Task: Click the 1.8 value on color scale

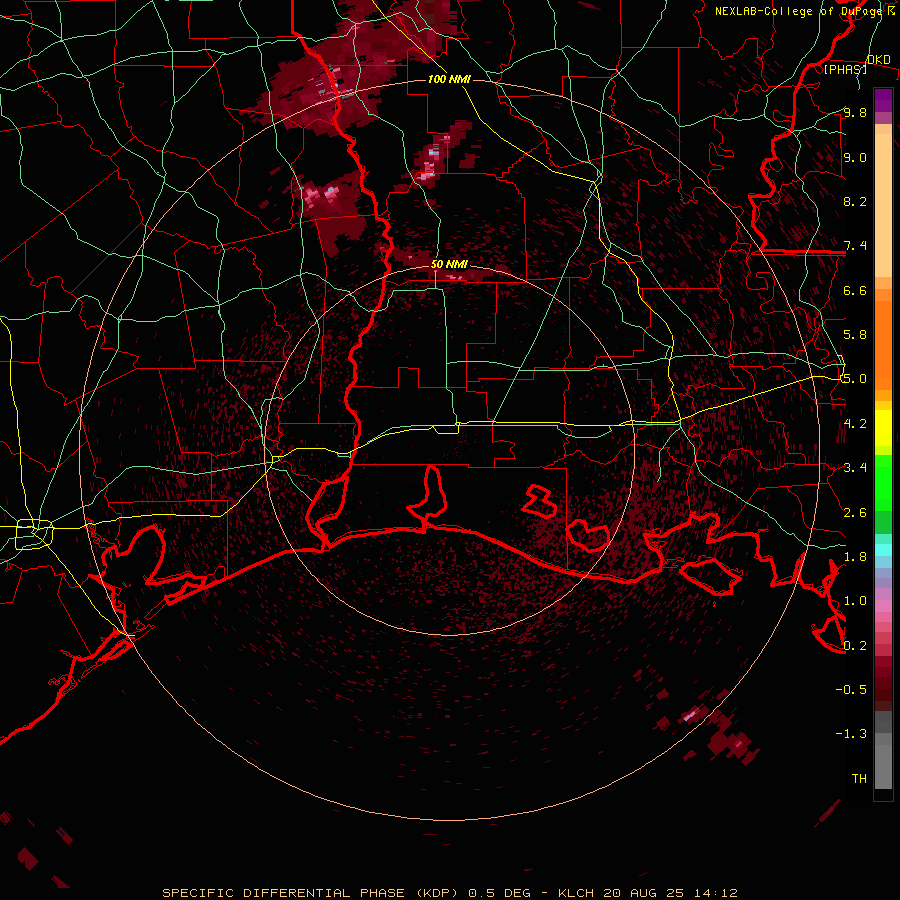Action: [x=855, y=557]
